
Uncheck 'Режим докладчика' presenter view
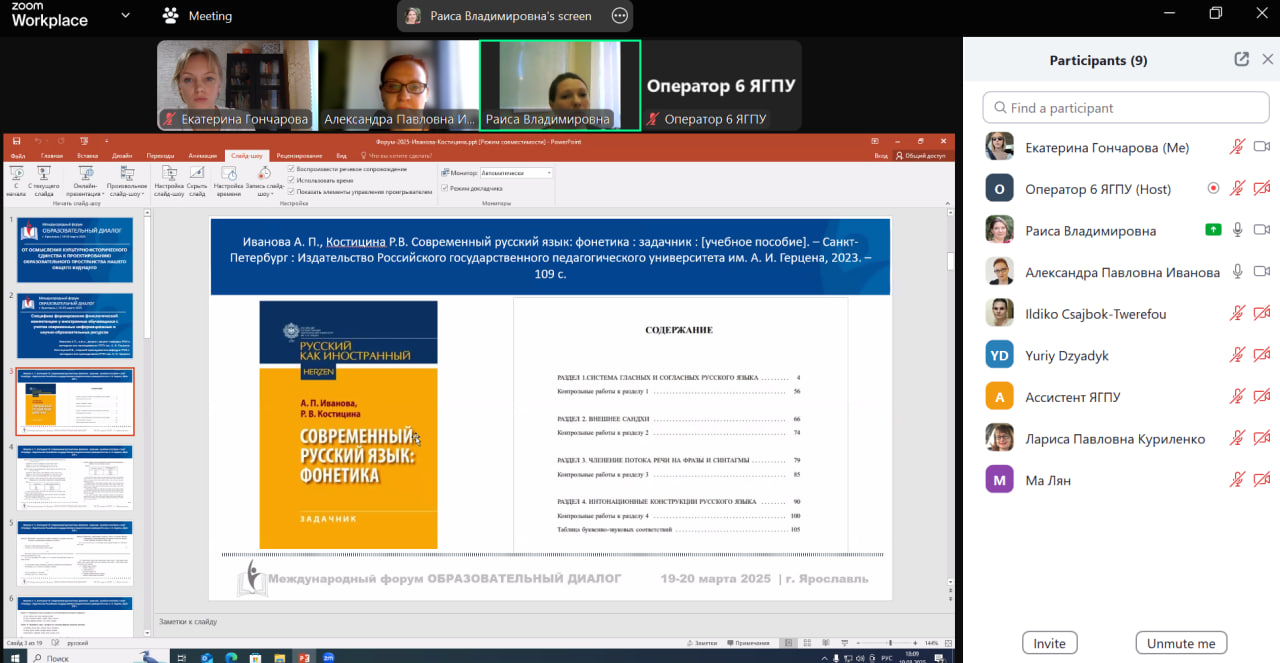(445, 188)
